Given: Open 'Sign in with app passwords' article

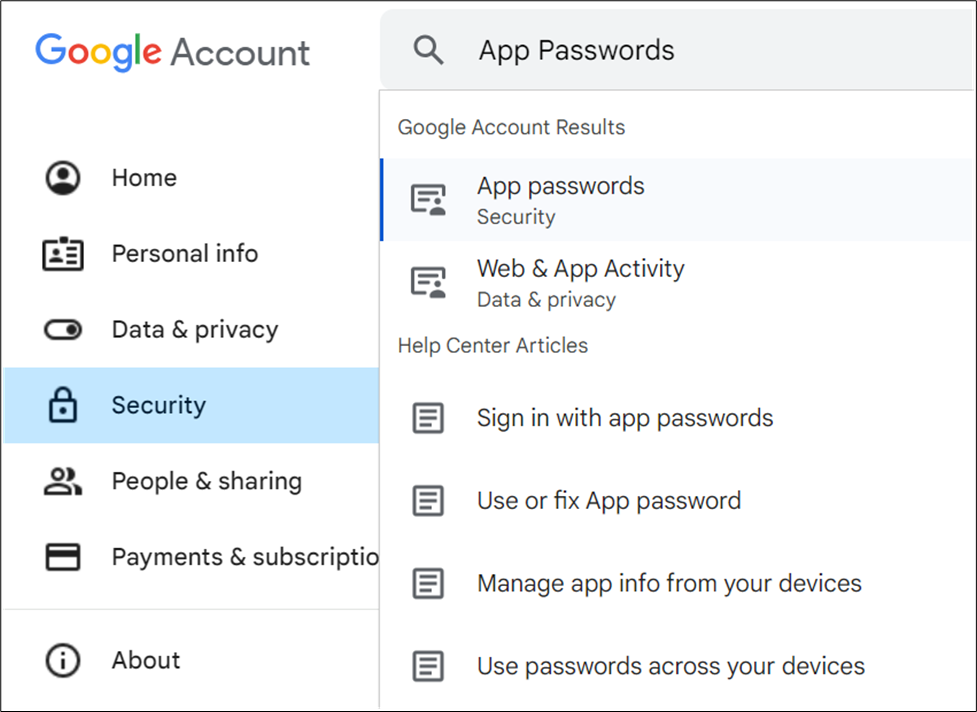Looking at the screenshot, I should pyautogui.click(x=625, y=418).
